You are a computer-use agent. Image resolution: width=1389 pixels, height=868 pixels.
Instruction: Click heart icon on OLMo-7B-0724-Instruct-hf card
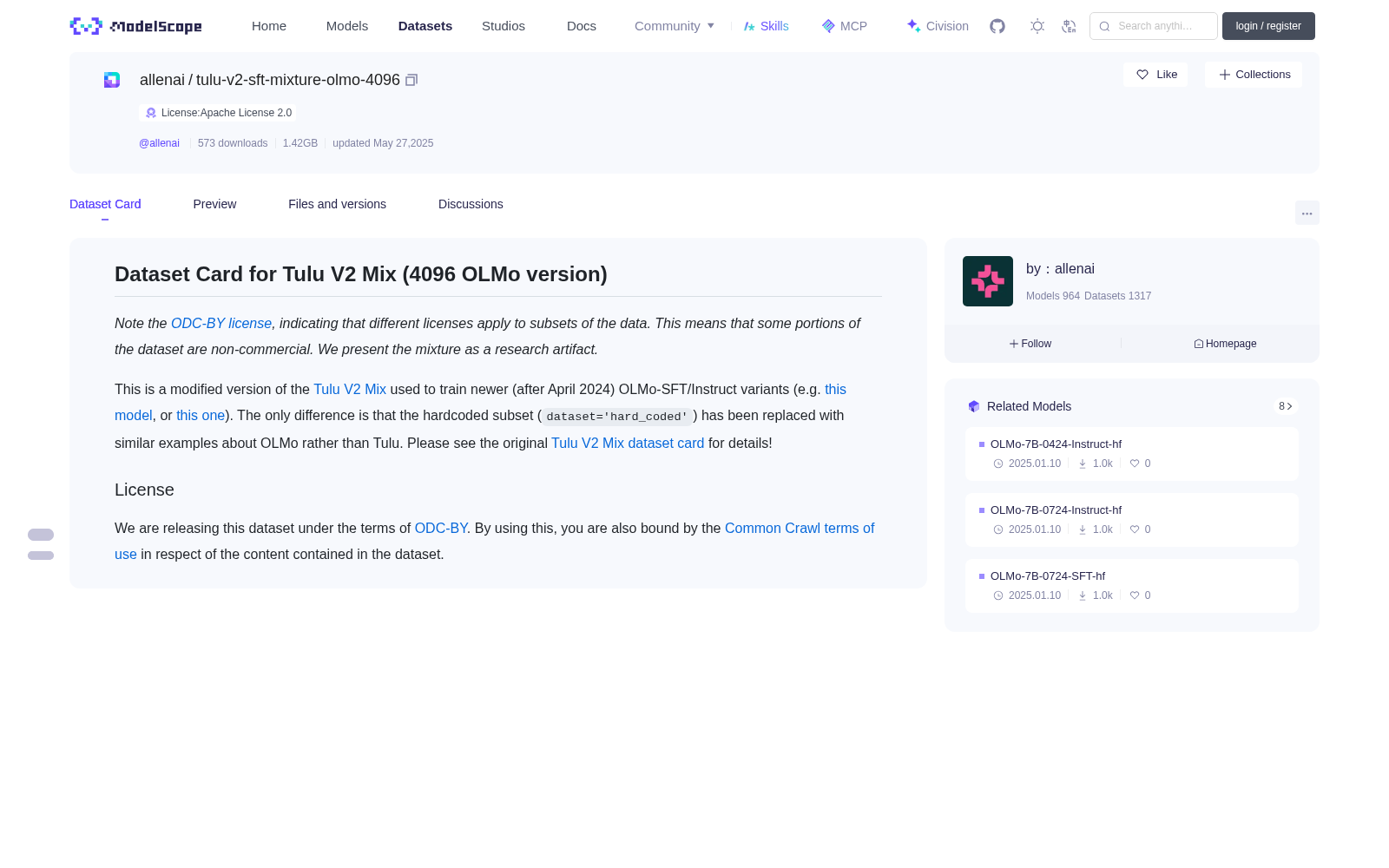1134,529
